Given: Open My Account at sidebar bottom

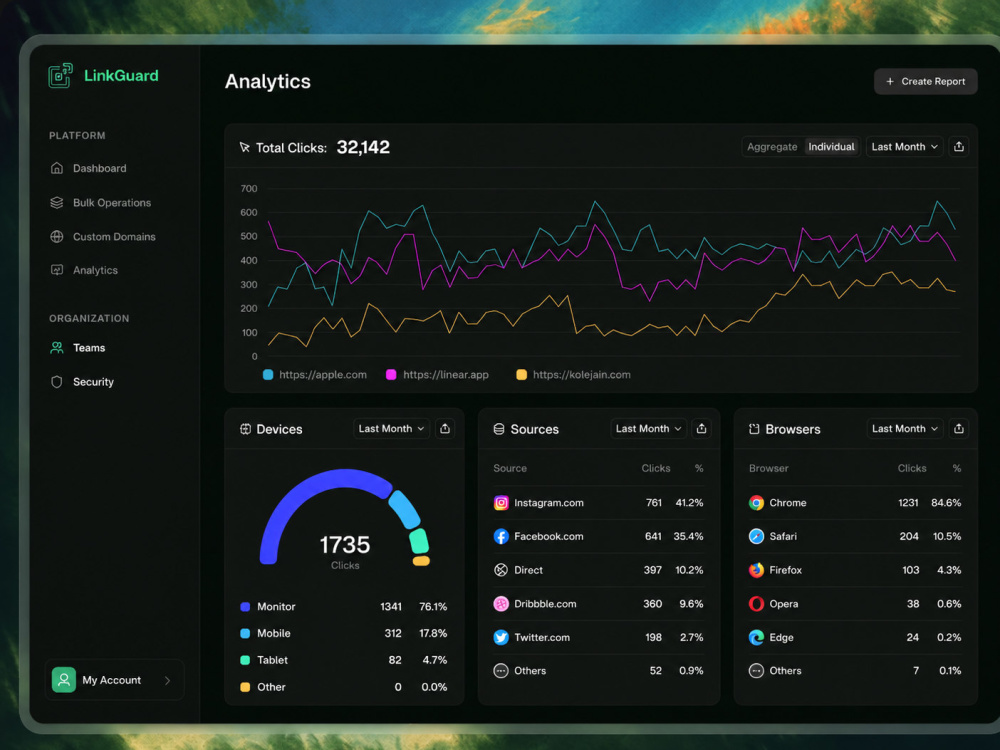Looking at the screenshot, I should pos(115,680).
